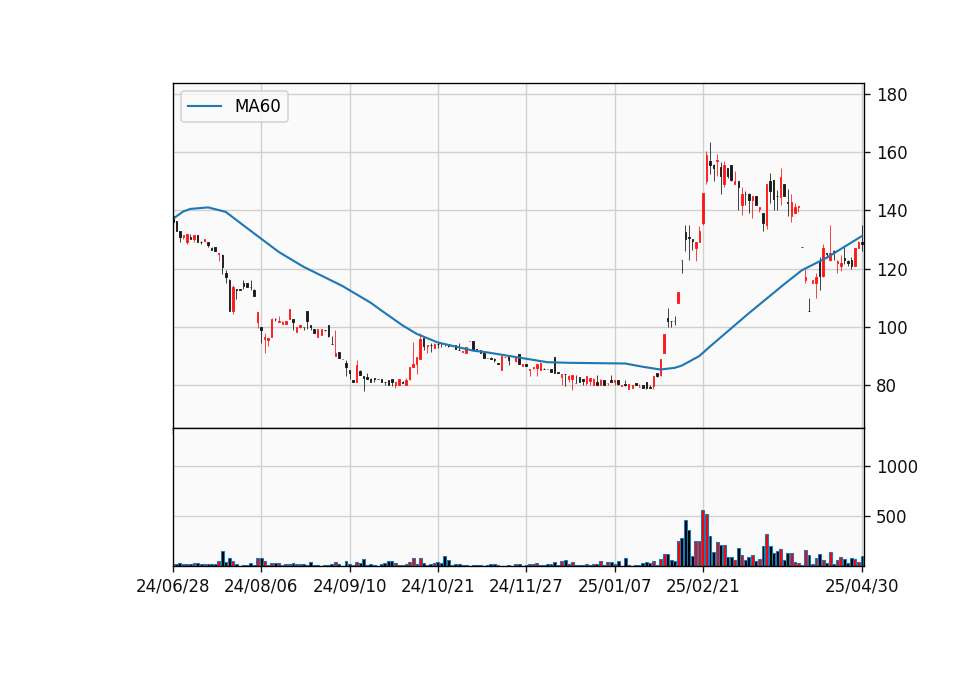Click the 1000 volume axis label
The width and height of the screenshot is (960, 690).
pyautogui.click(x=897, y=467)
